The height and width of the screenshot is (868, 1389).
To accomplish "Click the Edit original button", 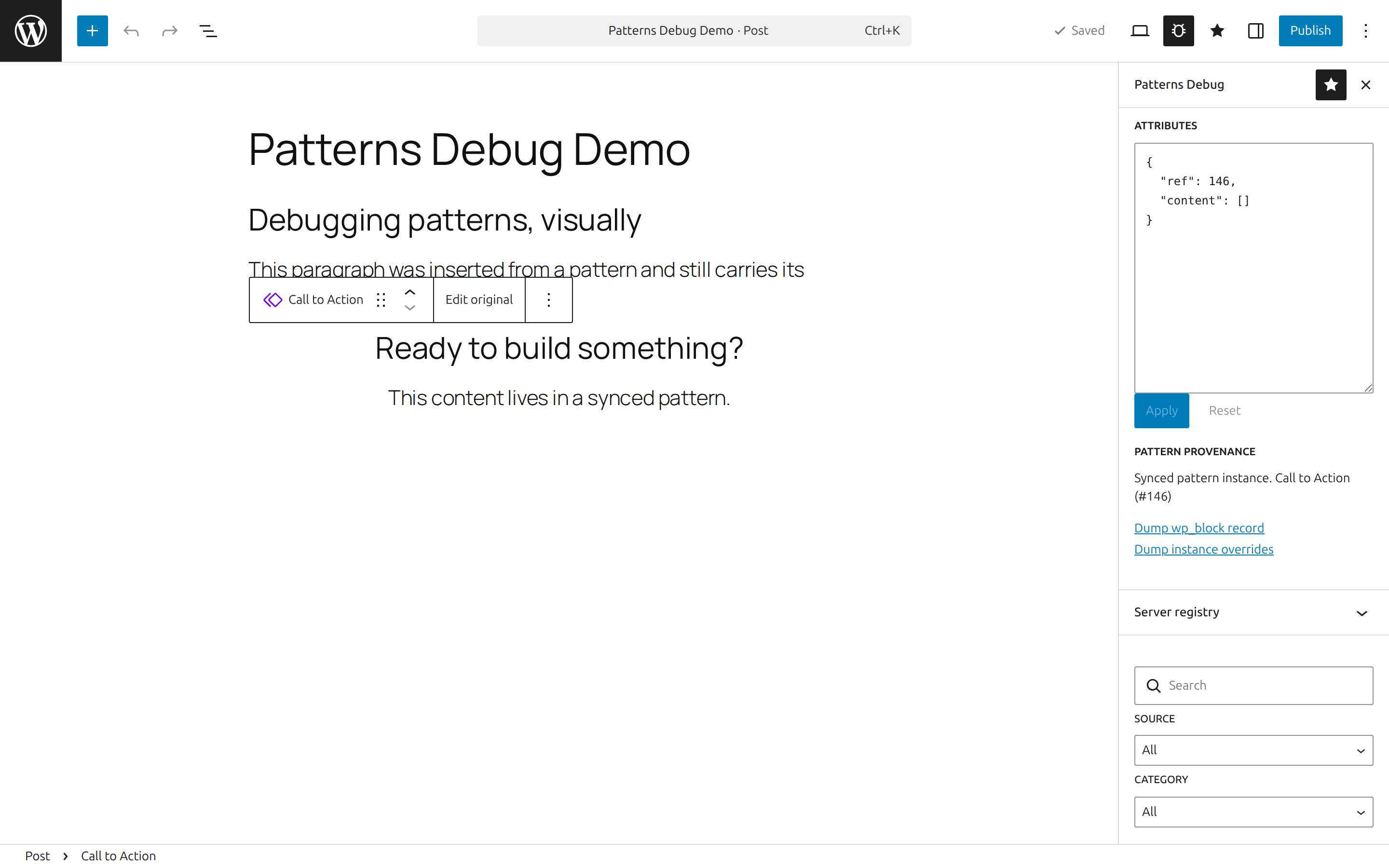I will [479, 299].
